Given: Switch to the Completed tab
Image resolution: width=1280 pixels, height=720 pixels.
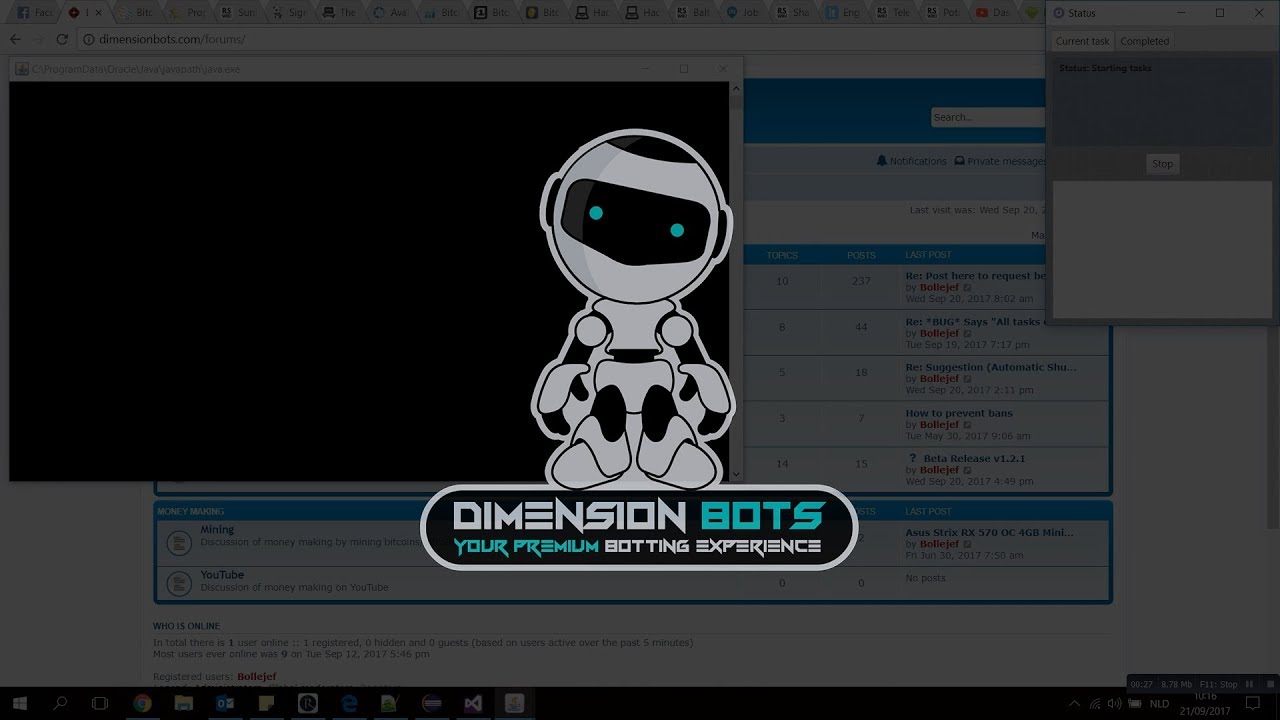Looking at the screenshot, I should (x=1144, y=41).
